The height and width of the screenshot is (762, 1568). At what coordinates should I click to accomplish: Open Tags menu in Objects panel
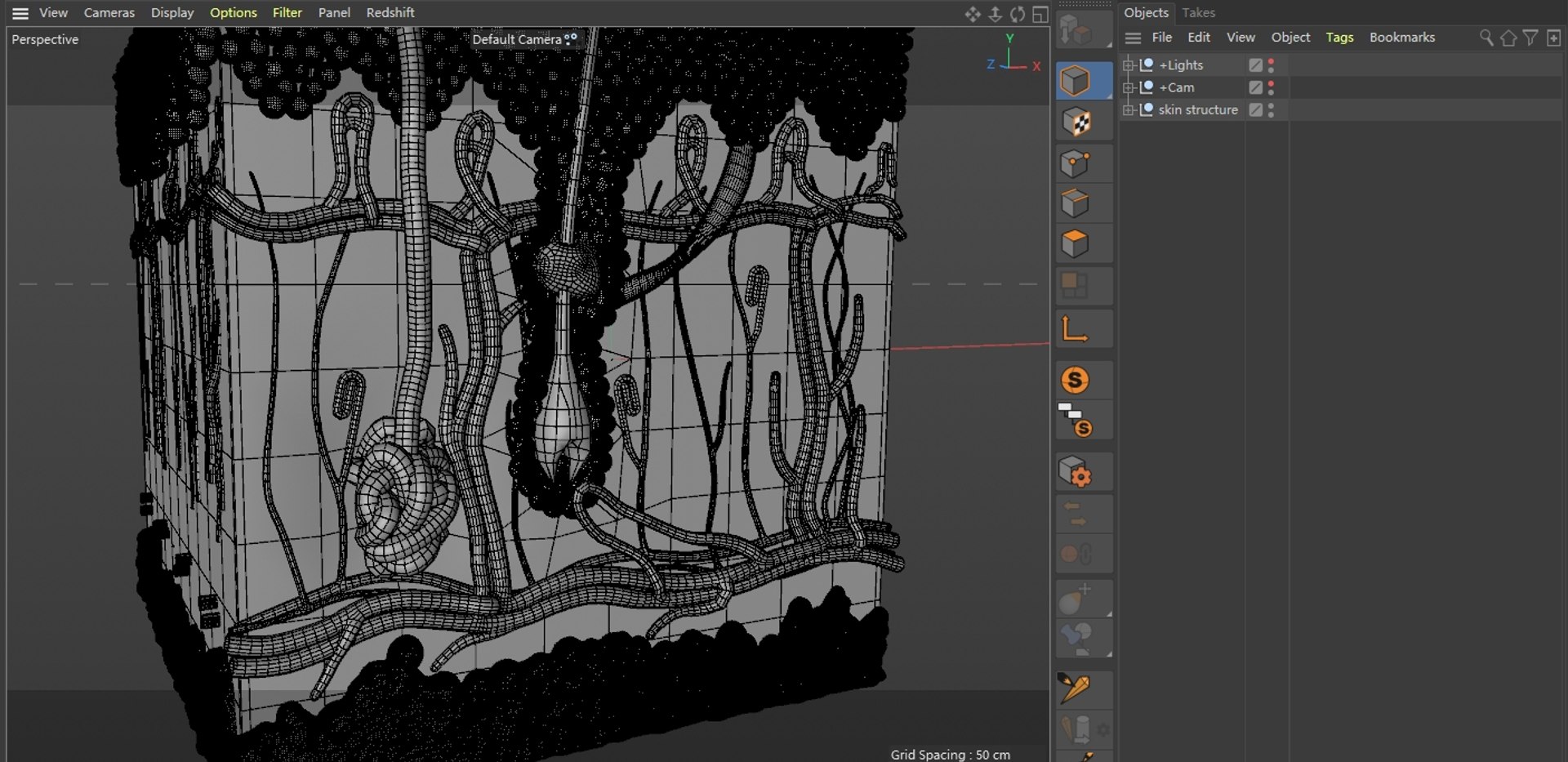(x=1339, y=38)
